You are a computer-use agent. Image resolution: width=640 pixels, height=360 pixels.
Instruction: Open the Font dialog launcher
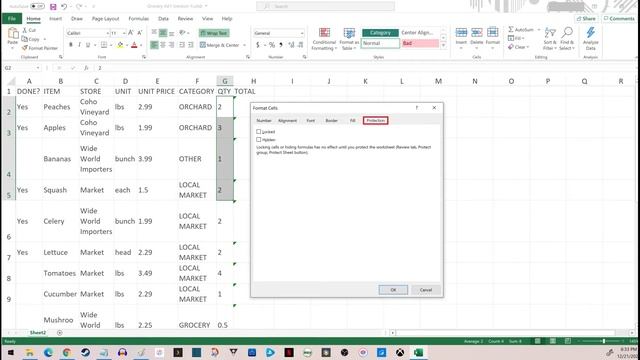(144, 58)
